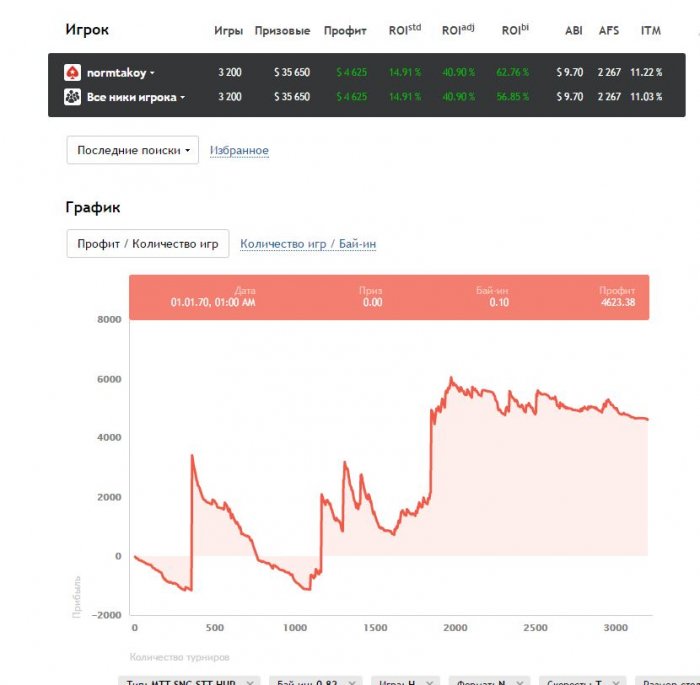Open the Последние поиски dropdown
The image size is (700, 685).
(133, 150)
